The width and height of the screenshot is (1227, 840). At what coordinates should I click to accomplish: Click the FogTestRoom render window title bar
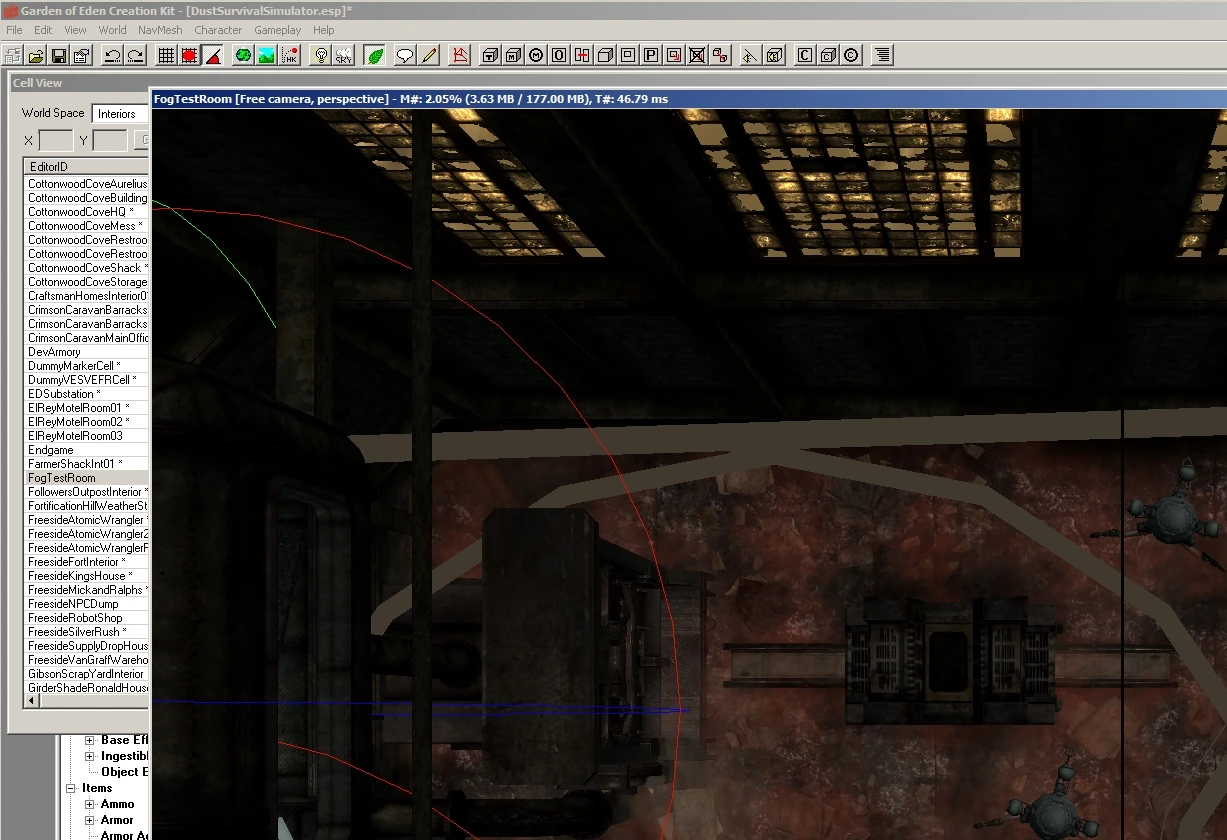[688, 99]
